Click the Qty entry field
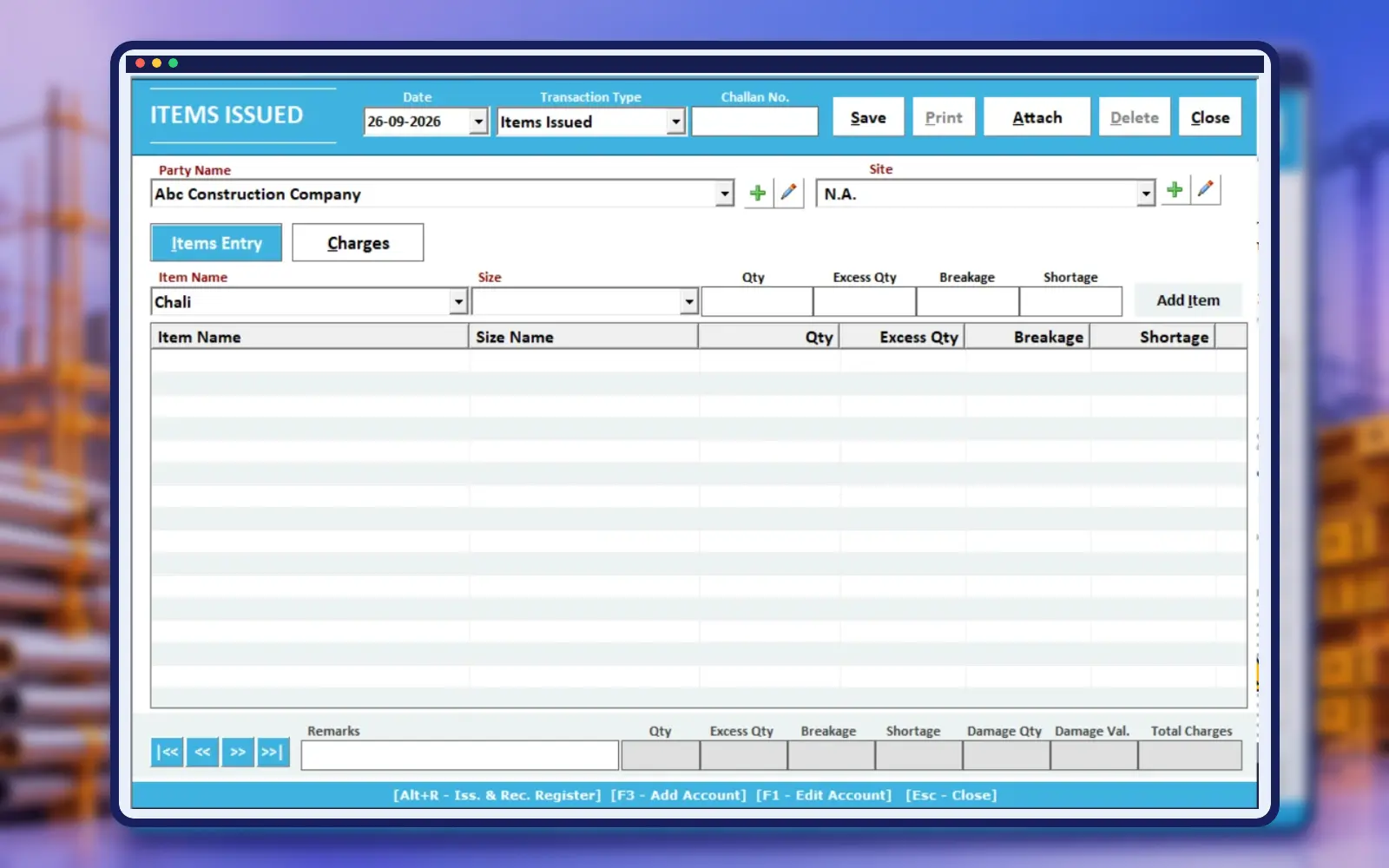 (x=757, y=302)
